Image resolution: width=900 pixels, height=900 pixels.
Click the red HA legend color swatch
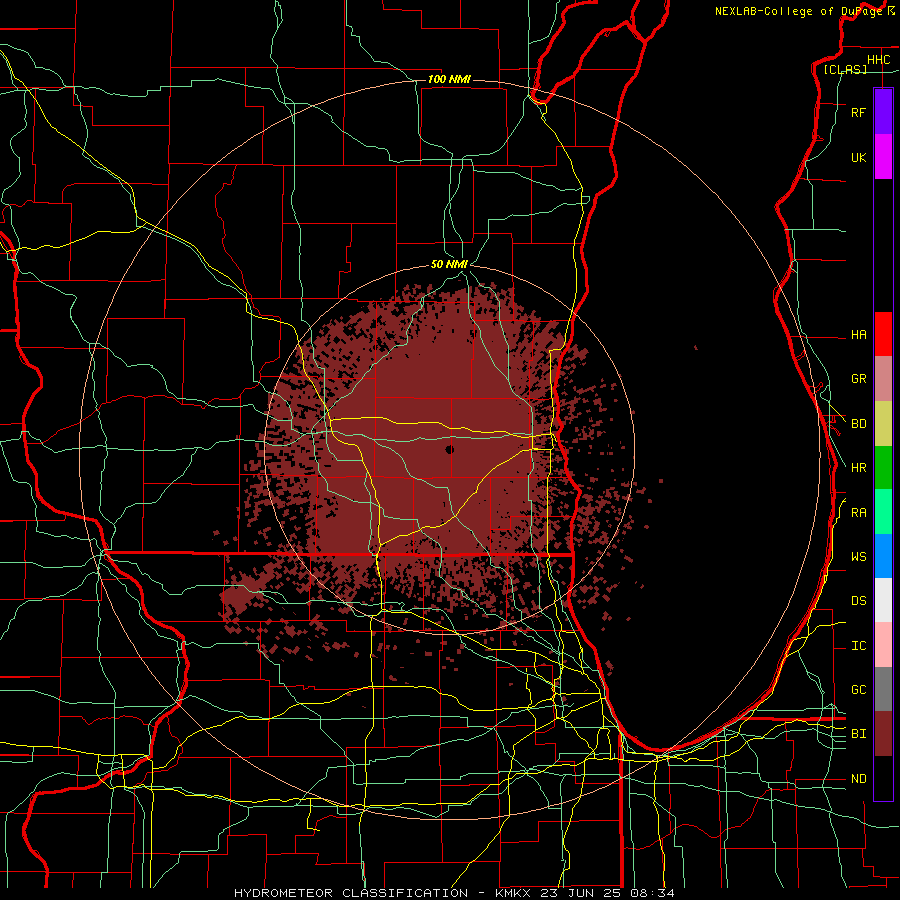[x=883, y=334]
